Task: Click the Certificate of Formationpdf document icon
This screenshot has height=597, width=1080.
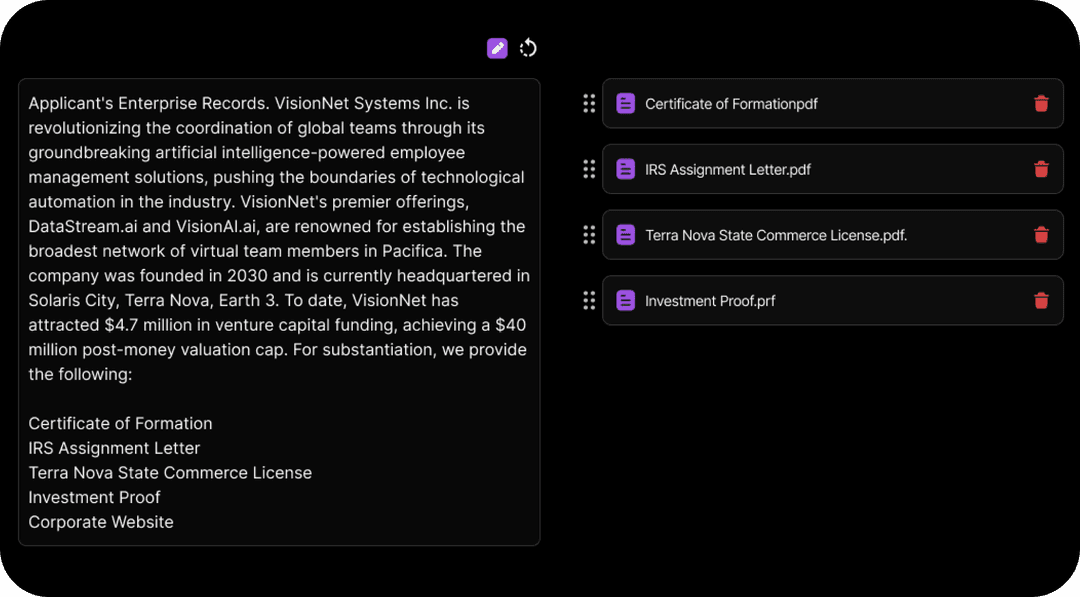Action: click(625, 103)
